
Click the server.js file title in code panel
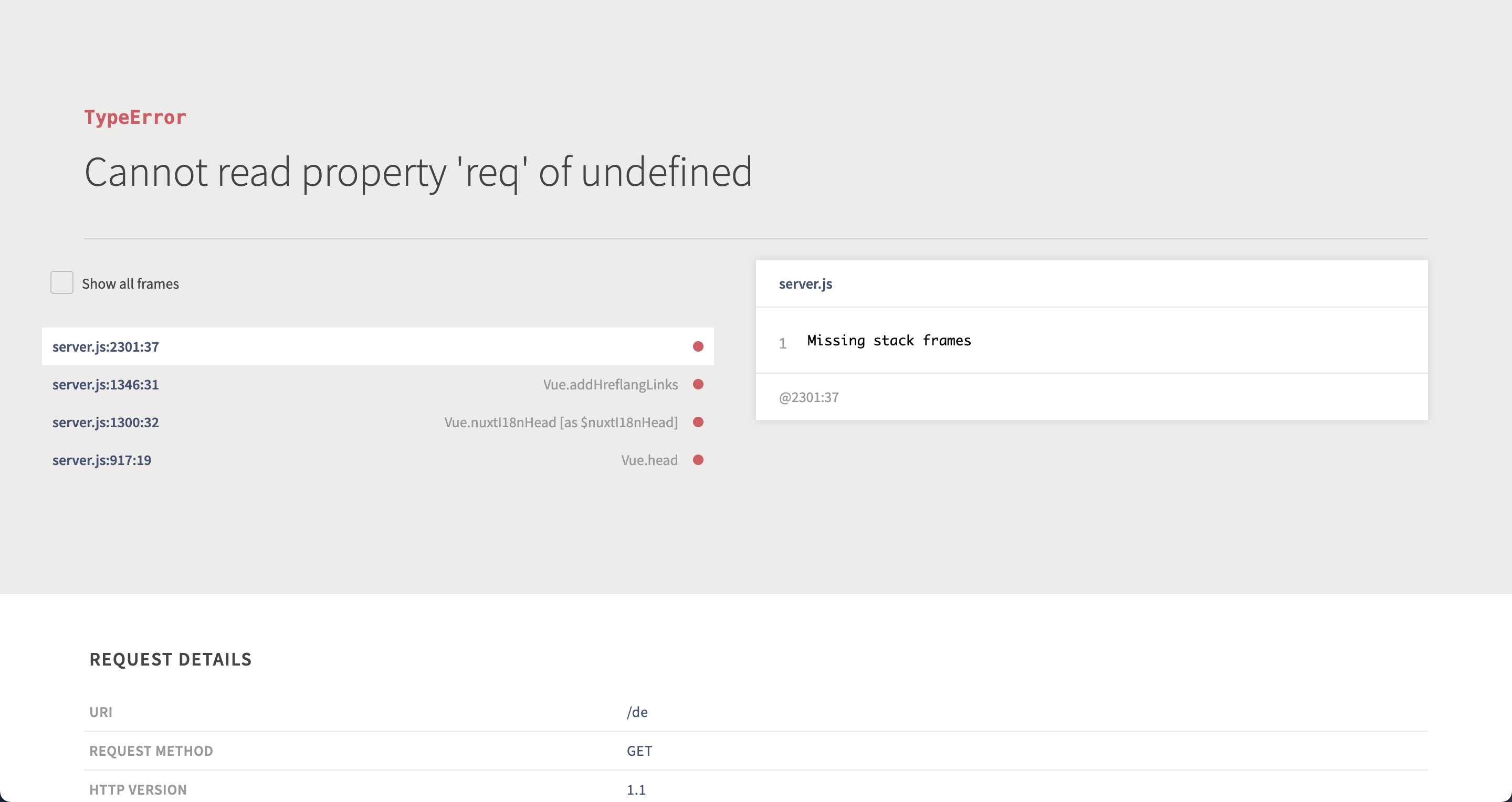pyautogui.click(x=805, y=284)
